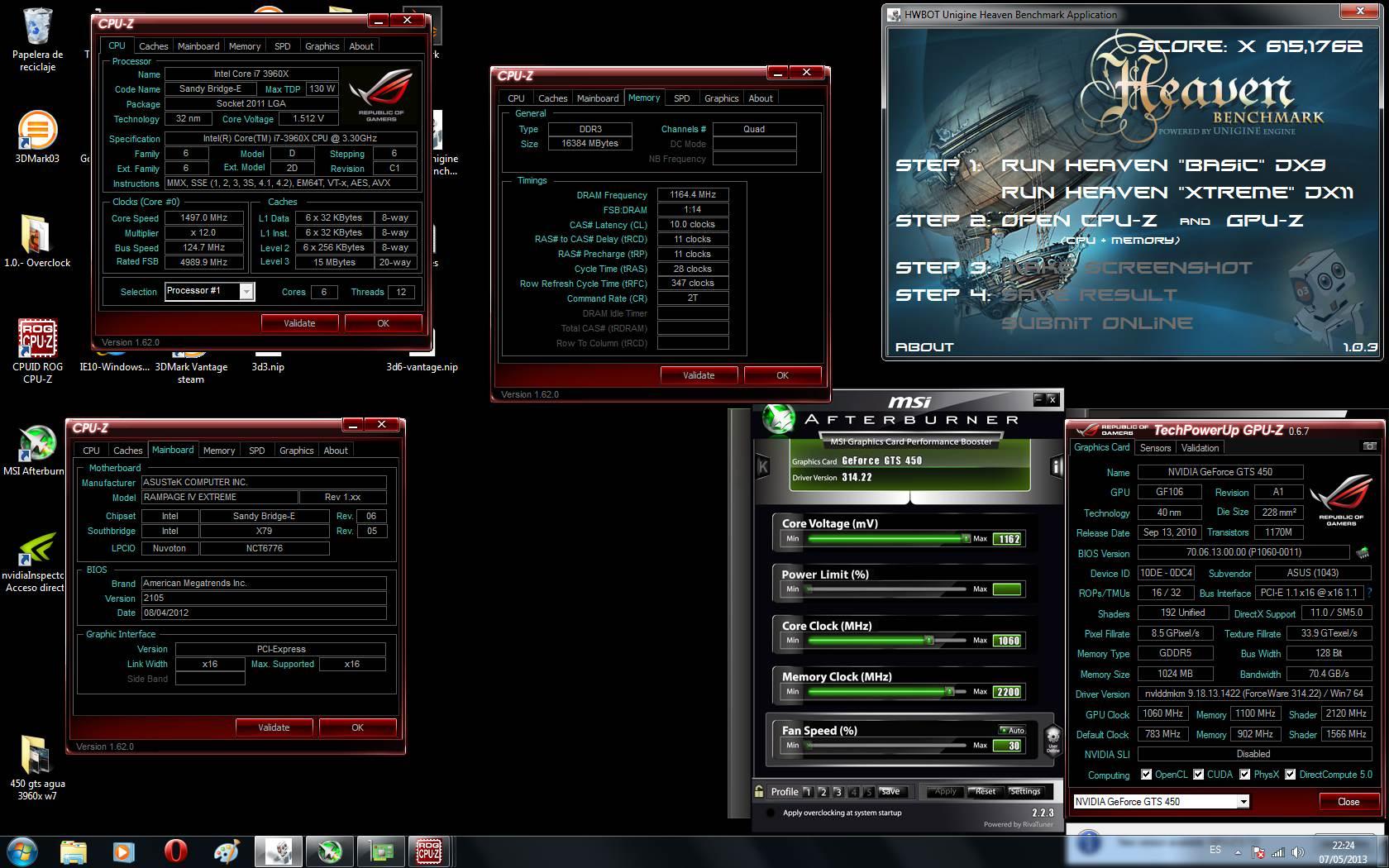Click ES language indicator in tray

point(1215,850)
